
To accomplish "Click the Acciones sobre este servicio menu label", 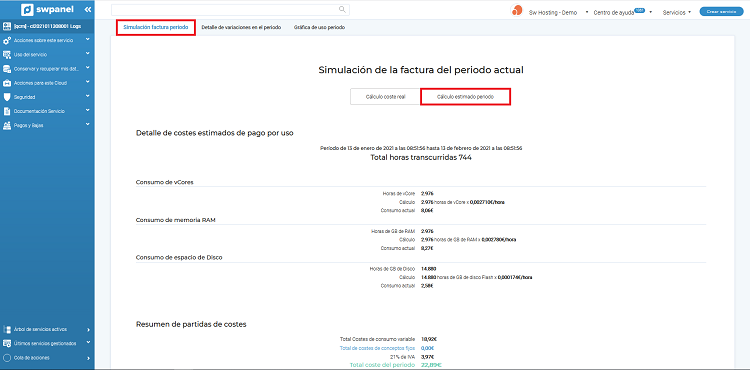I will (x=44, y=41).
